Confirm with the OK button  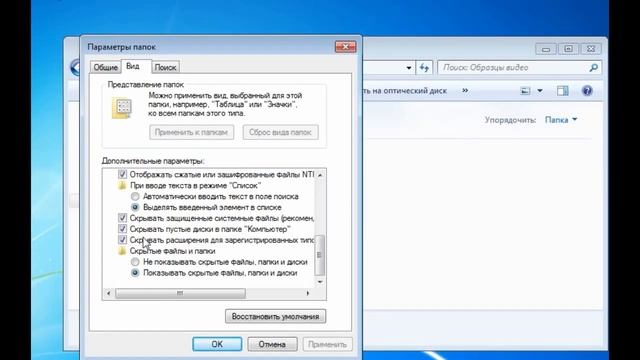point(217,344)
